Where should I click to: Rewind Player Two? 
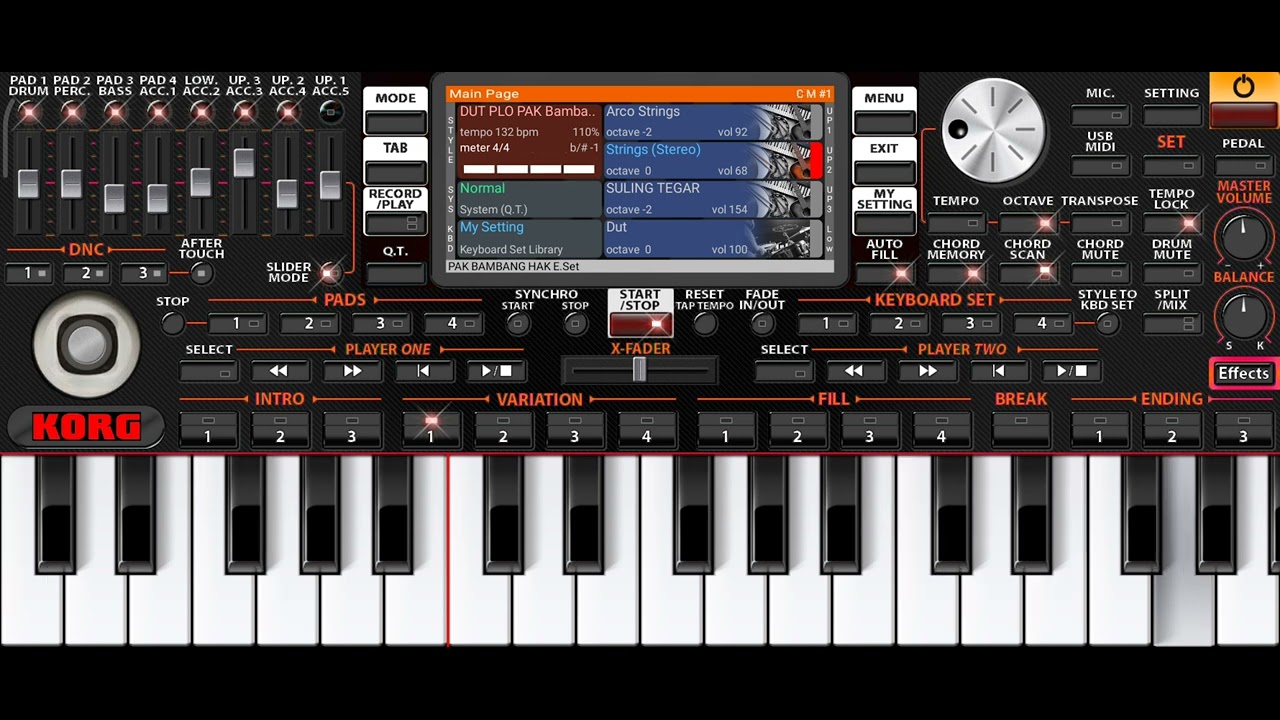point(854,371)
